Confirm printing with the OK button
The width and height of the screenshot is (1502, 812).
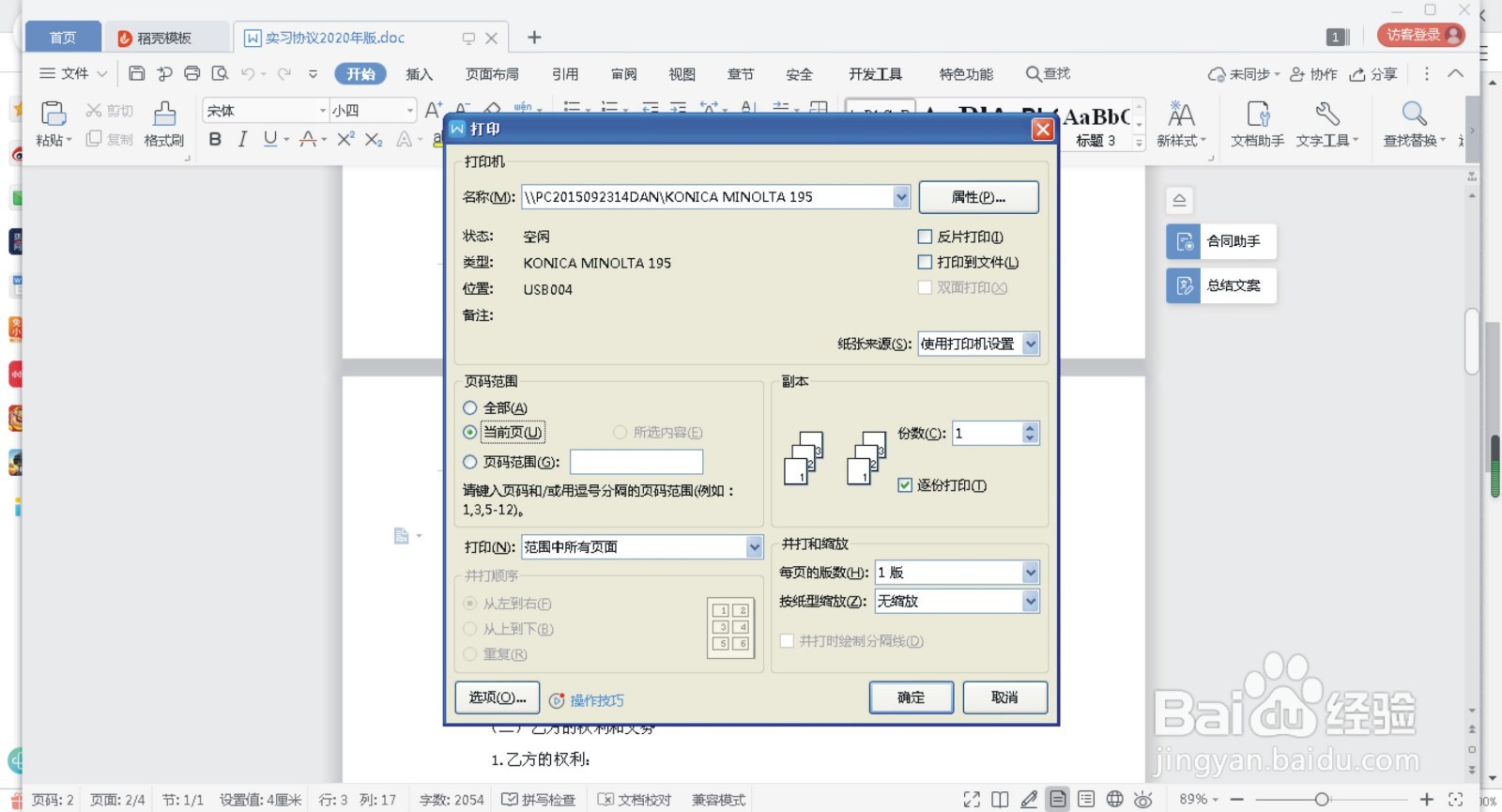(912, 697)
